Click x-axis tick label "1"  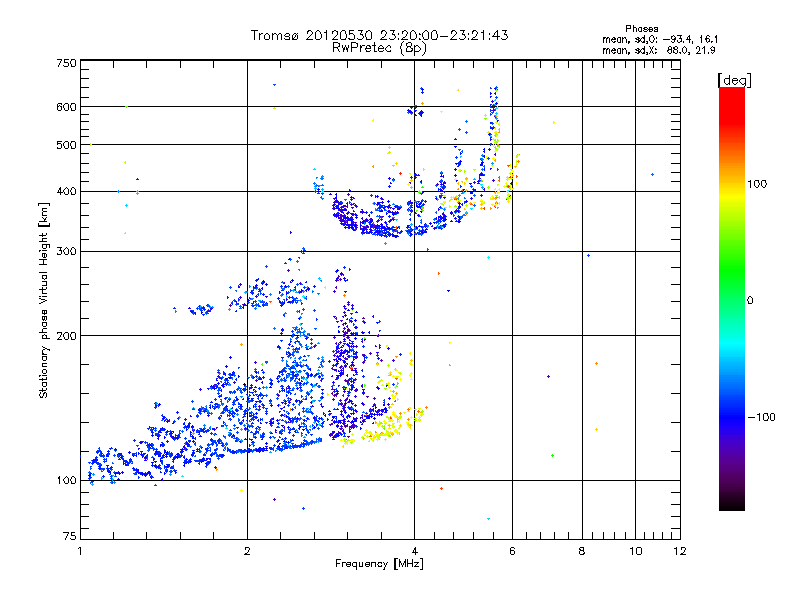80,551
